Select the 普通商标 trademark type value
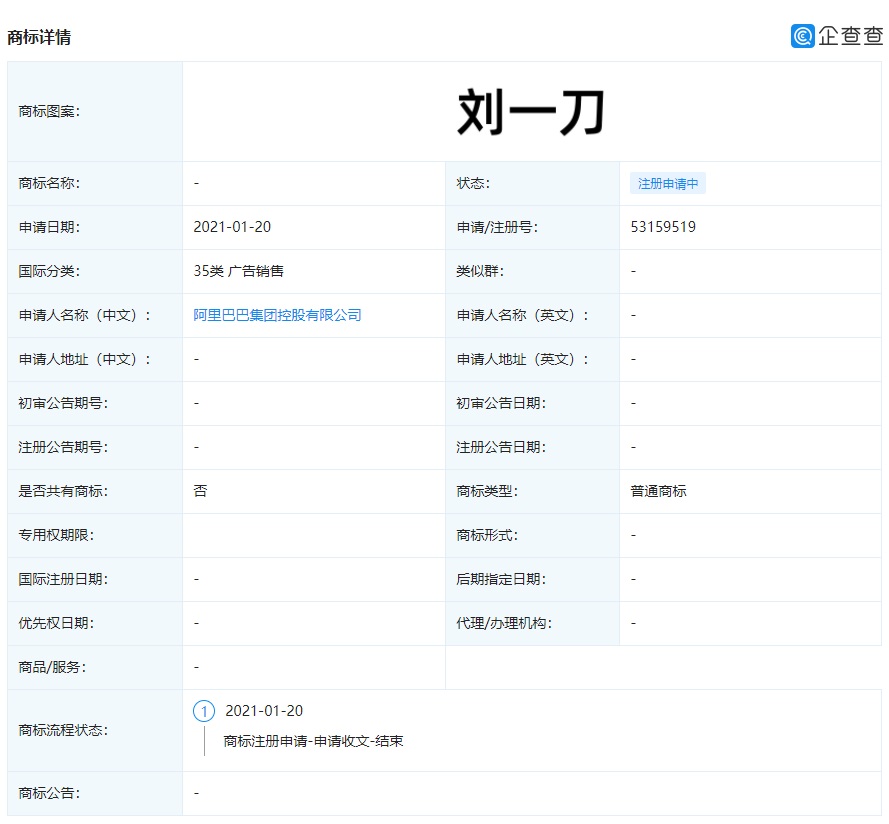Screen dimensions: 889x824 [x=658, y=491]
